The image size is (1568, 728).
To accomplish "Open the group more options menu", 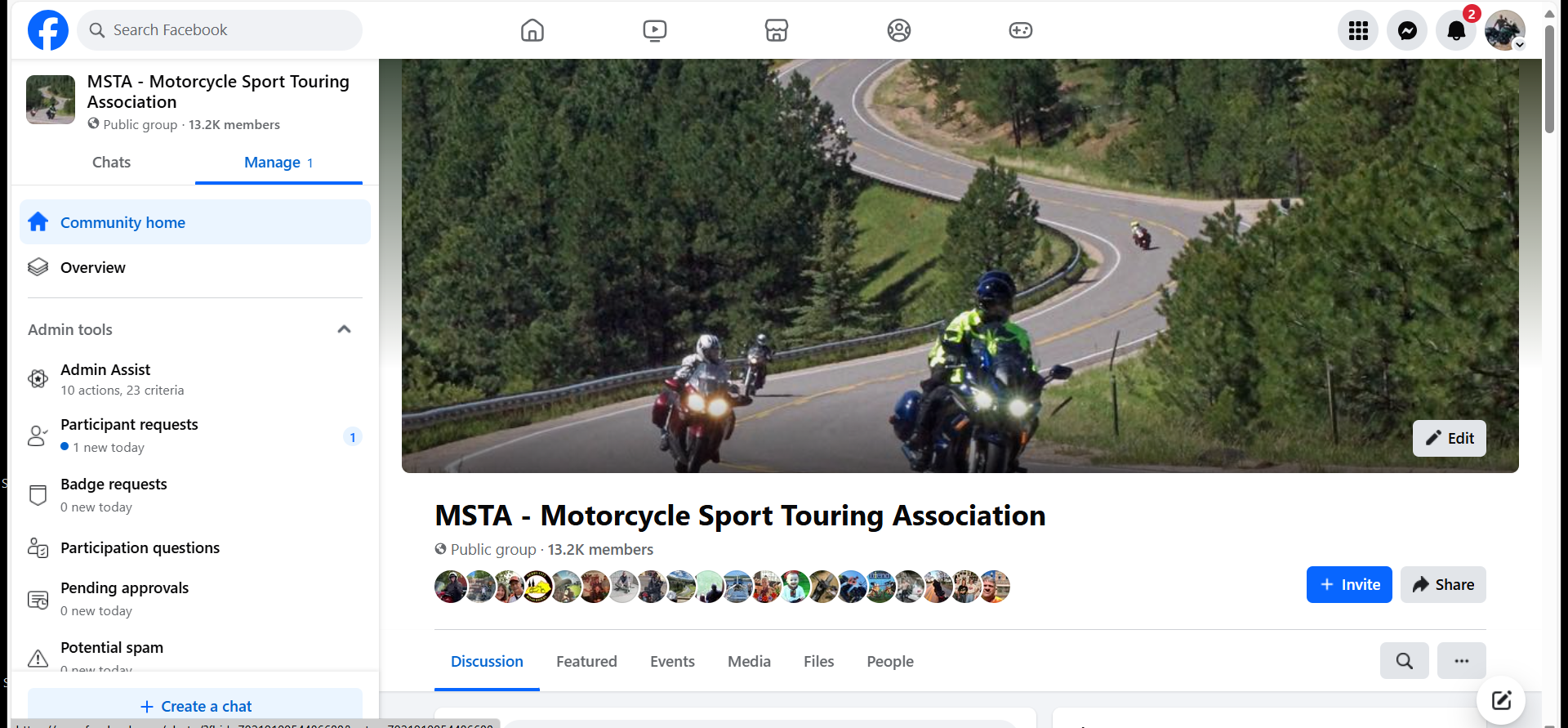I will 1462,660.
